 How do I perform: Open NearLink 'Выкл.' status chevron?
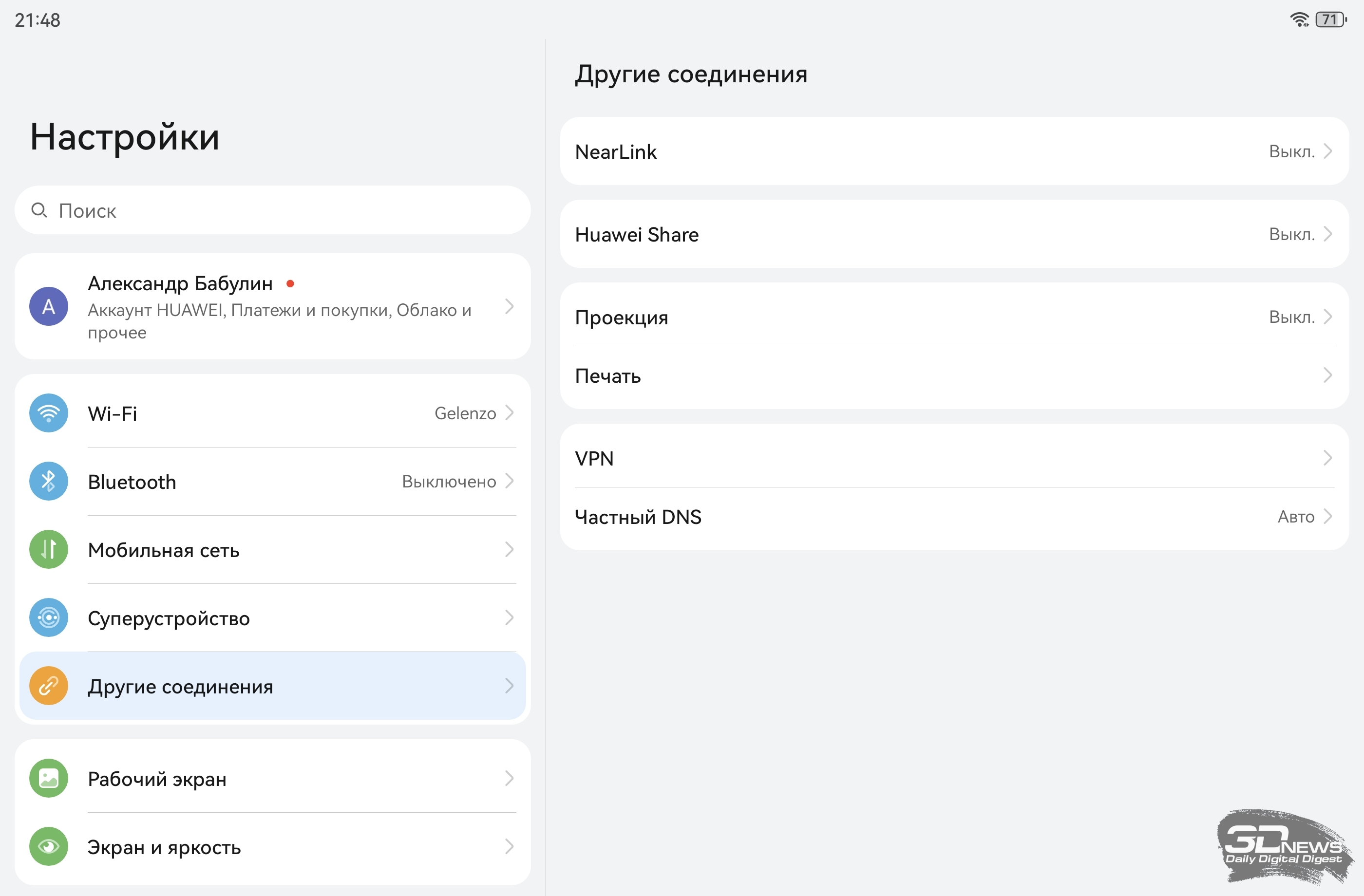click(x=1327, y=151)
